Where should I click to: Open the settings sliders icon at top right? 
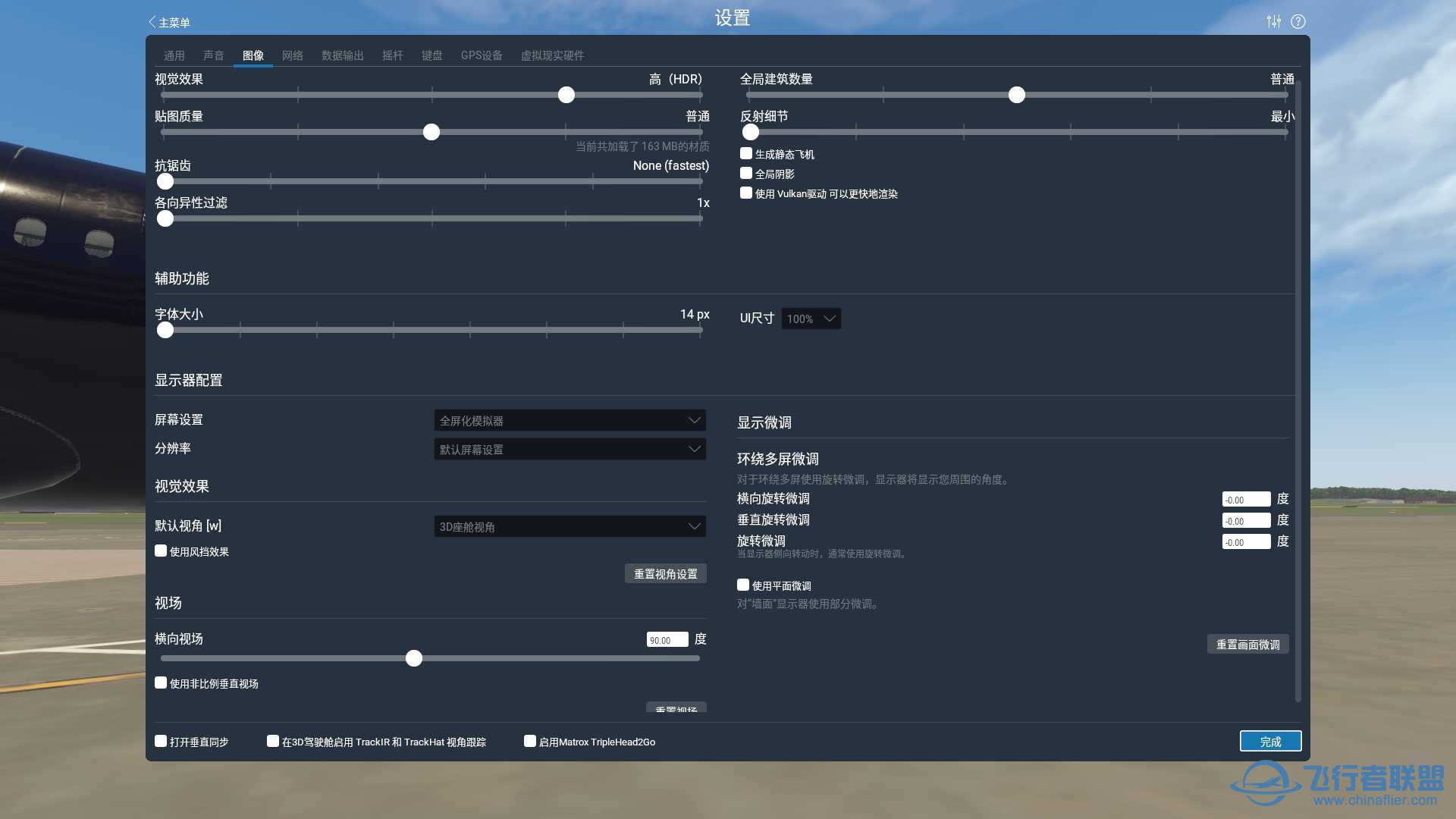coord(1274,21)
